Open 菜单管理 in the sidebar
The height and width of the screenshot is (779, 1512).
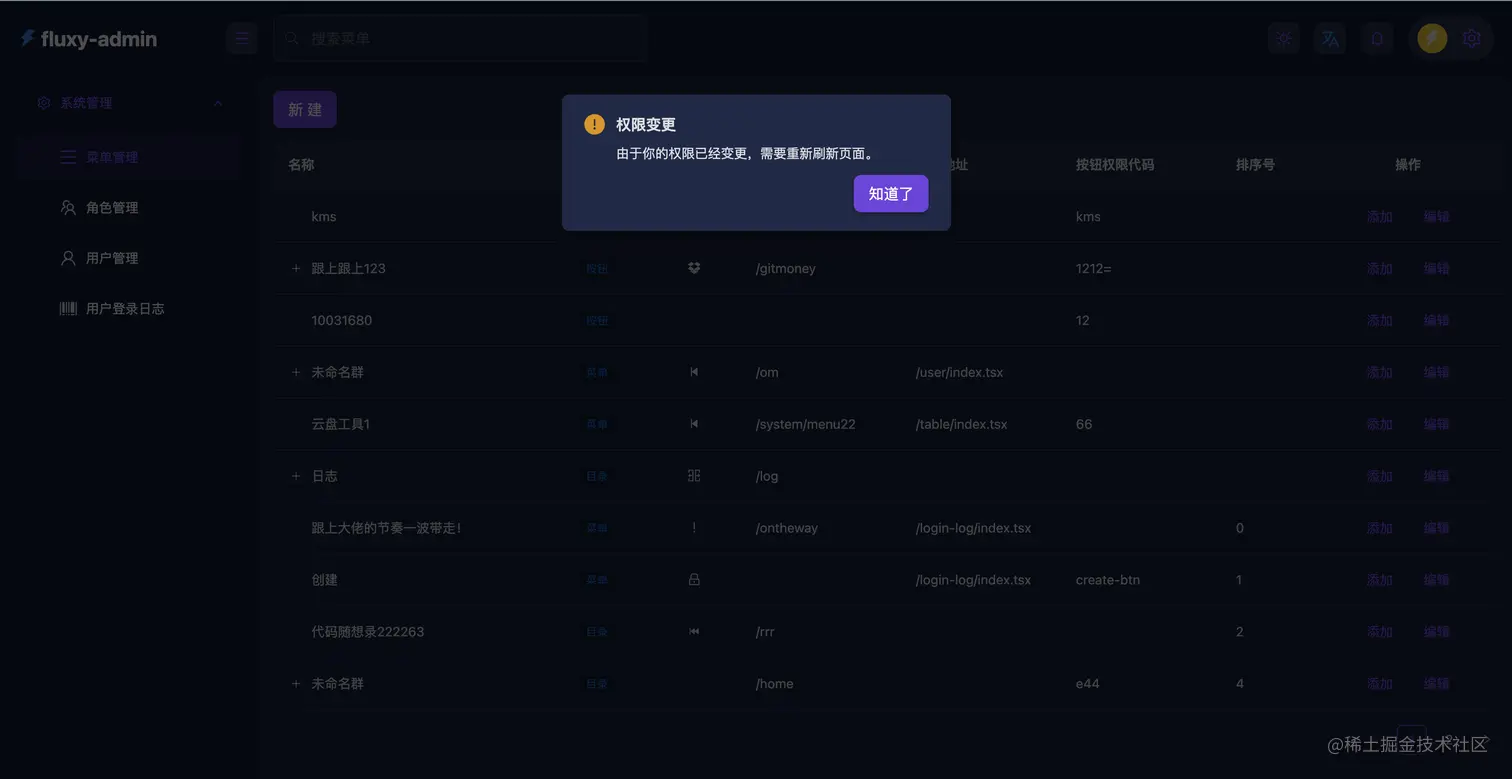point(128,157)
